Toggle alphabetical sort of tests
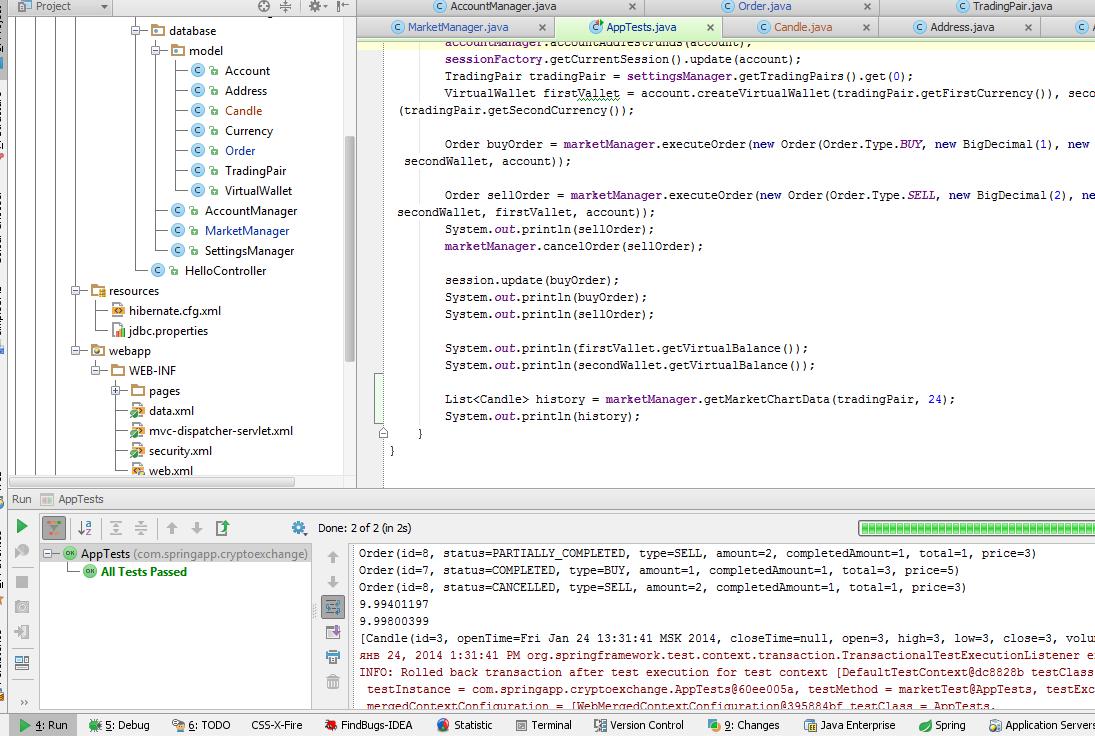The width and height of the screenshot is (1095, 736). click(85, 528)
